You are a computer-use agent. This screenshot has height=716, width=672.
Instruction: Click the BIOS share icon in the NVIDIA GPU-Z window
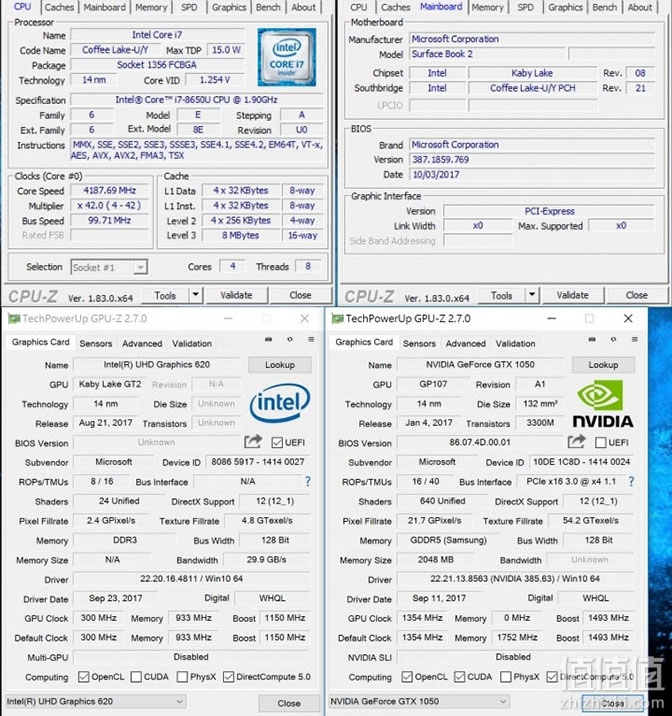pyautogui.click(x=577, y=442)
